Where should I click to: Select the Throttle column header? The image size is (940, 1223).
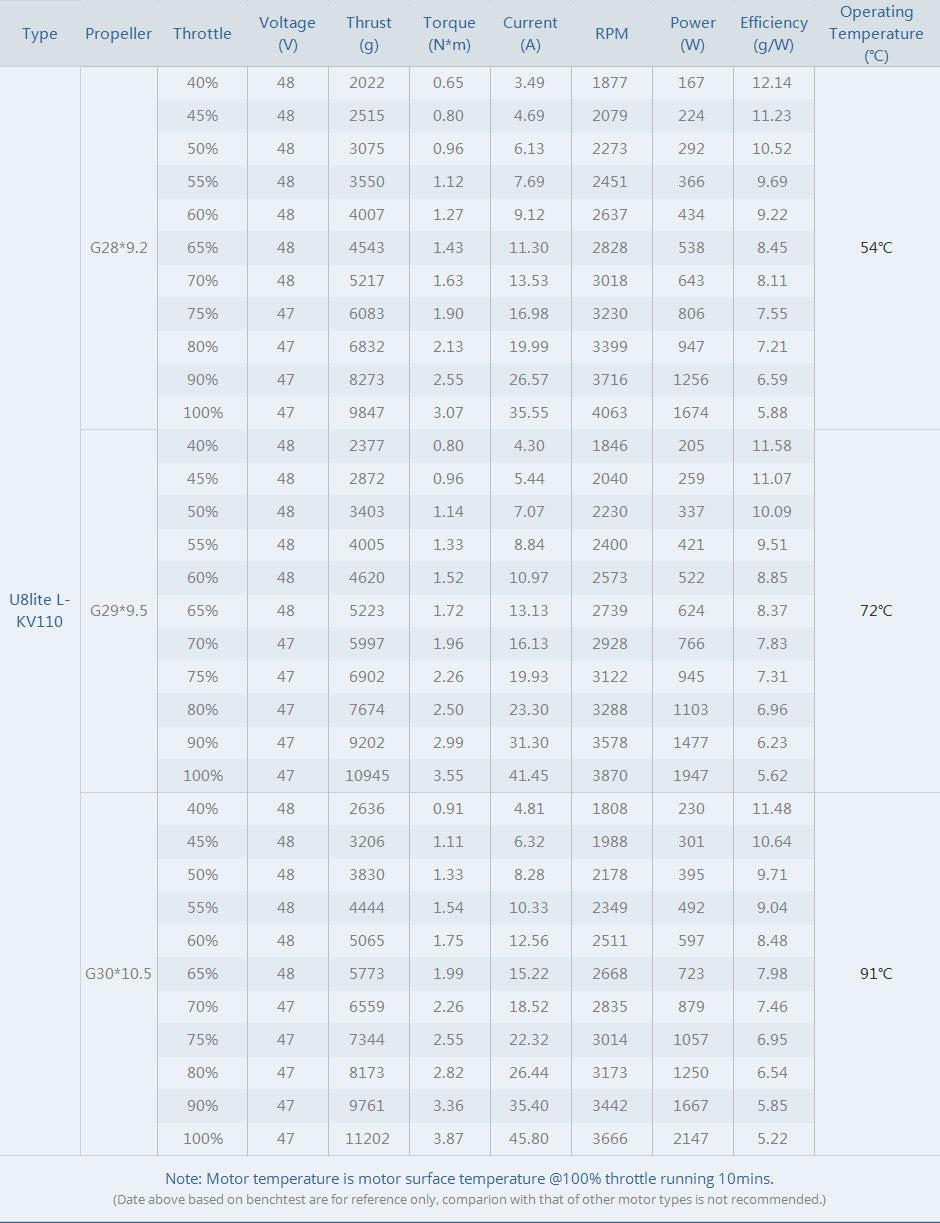coord(202,34)
